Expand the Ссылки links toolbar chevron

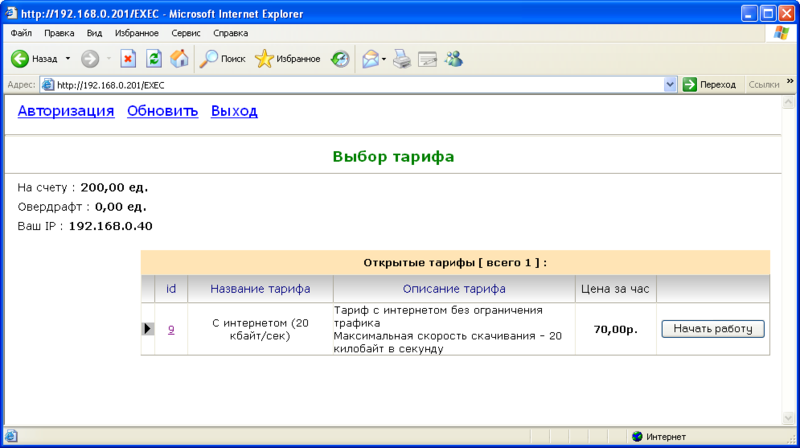coord(790,82)
